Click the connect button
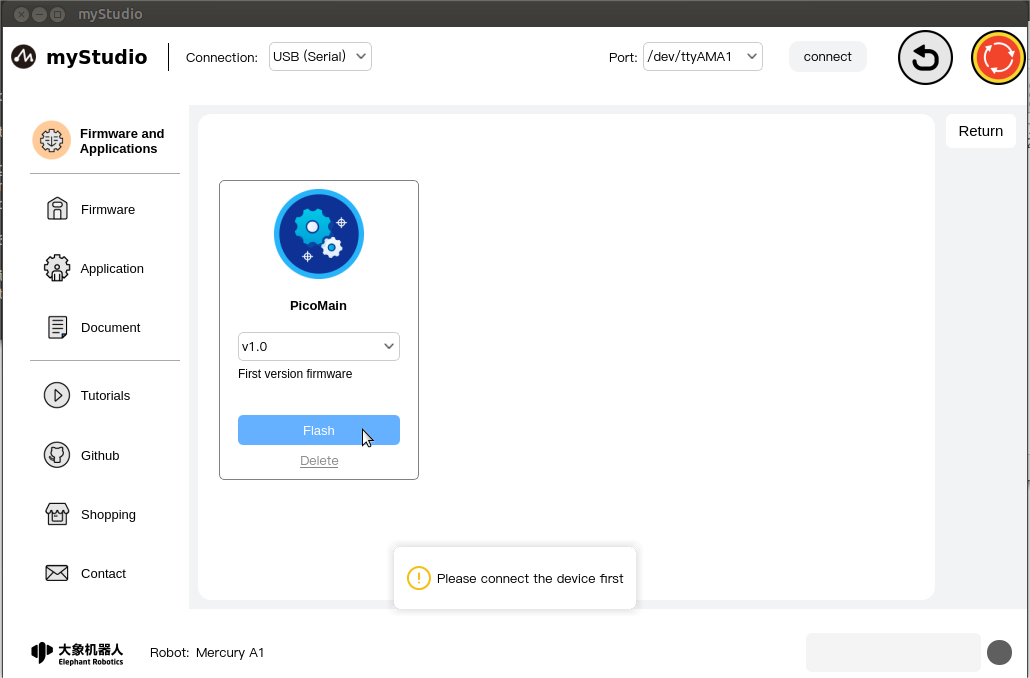 click(x=827, y=56)
